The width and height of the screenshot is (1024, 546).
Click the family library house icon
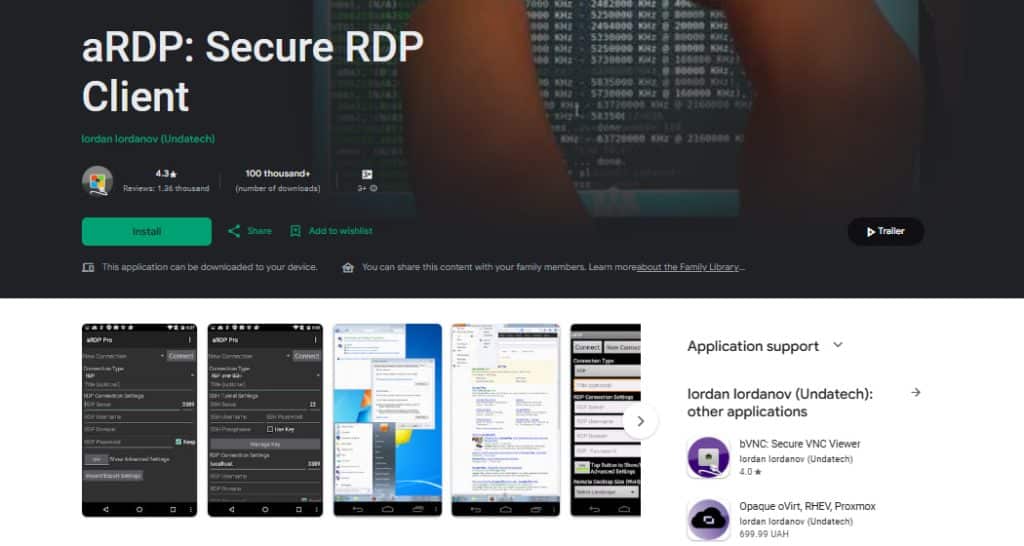[348, 268]
